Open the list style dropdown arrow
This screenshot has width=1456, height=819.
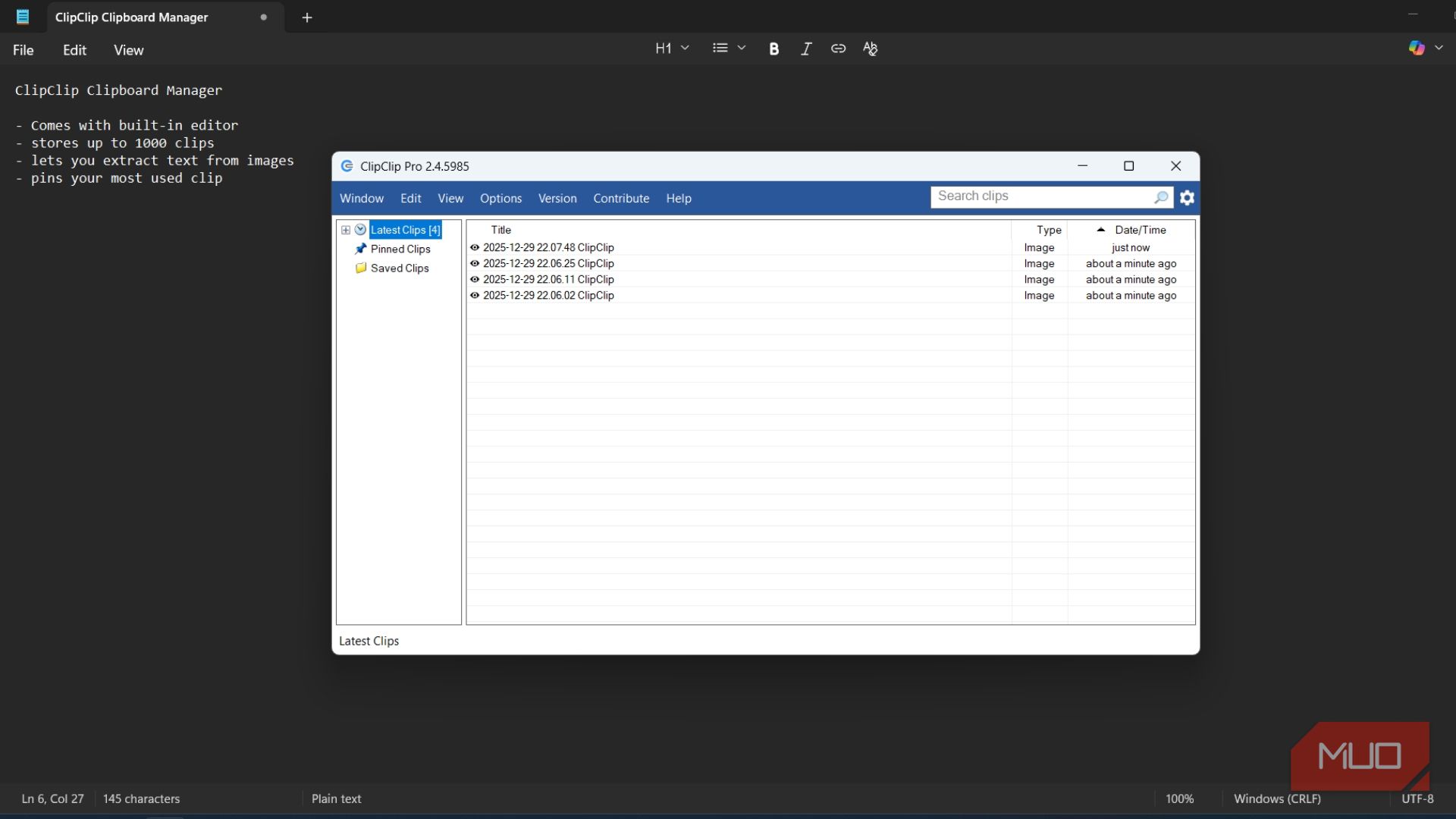tap(742, 48)
